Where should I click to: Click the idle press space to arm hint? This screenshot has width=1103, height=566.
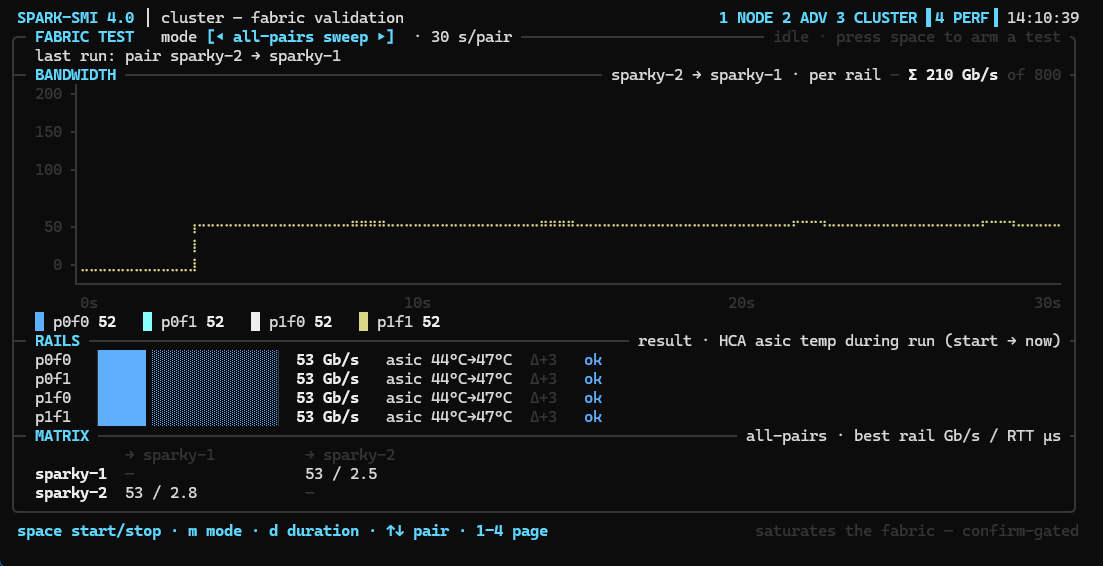[917, 37]
